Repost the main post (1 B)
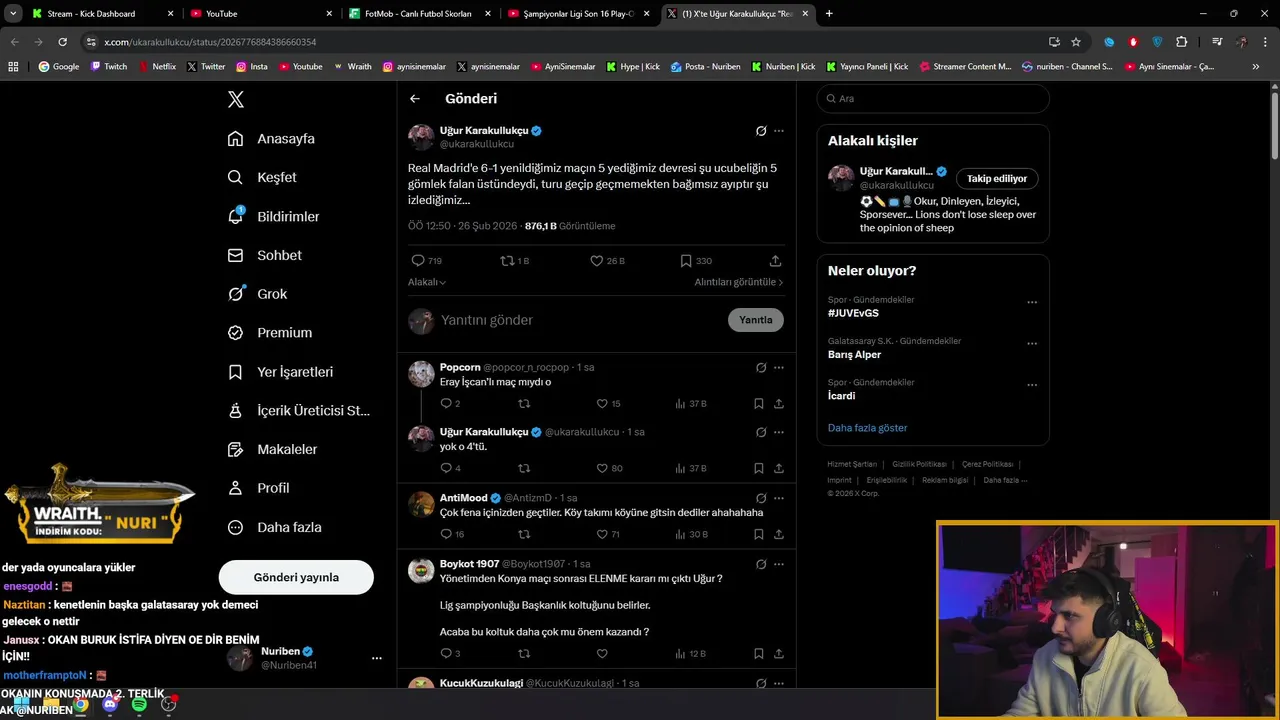Viewport: 1280px width, 720px height. pos(514,261)
